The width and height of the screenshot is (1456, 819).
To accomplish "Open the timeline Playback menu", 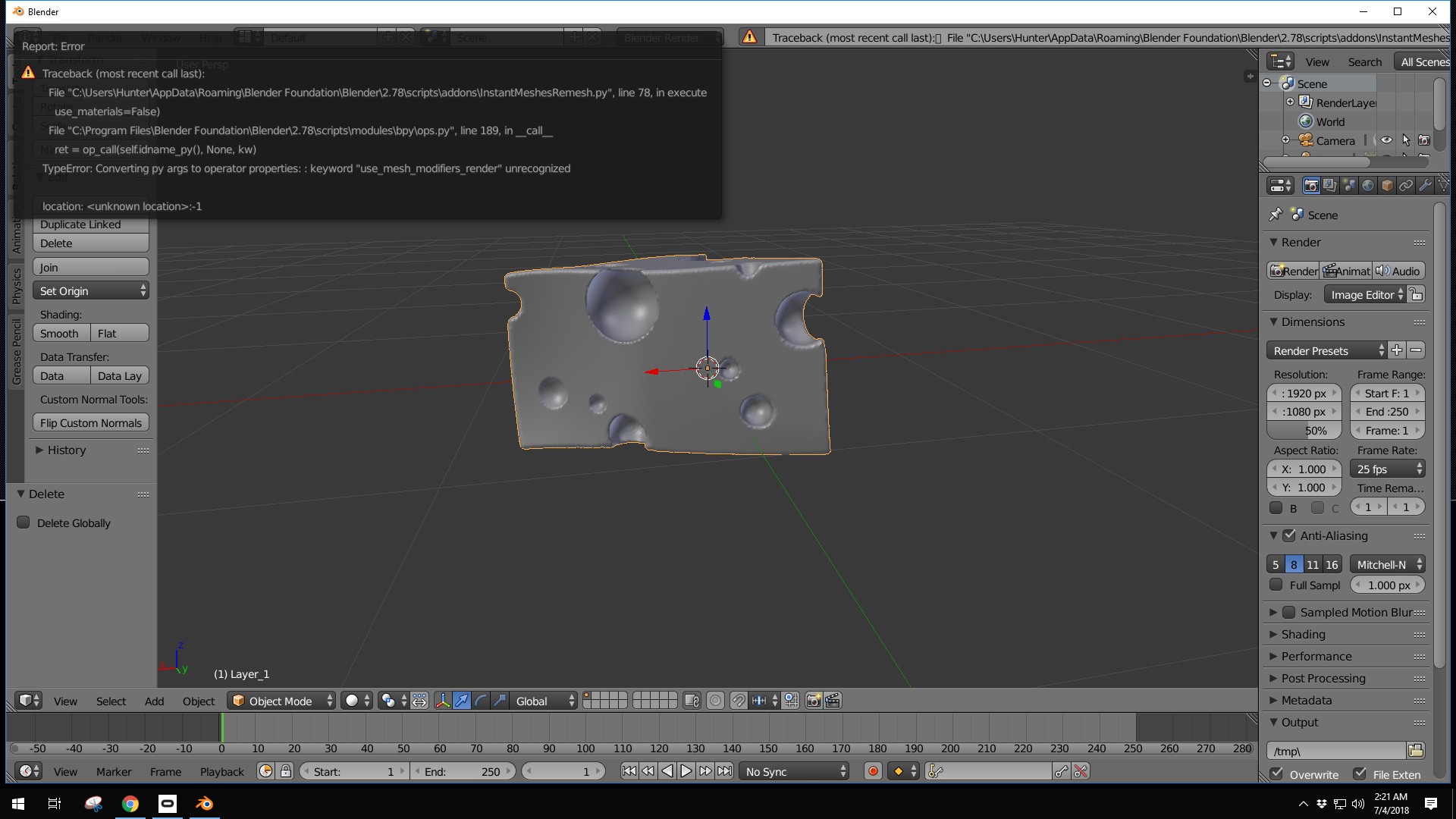I will (x=221, y=771).
